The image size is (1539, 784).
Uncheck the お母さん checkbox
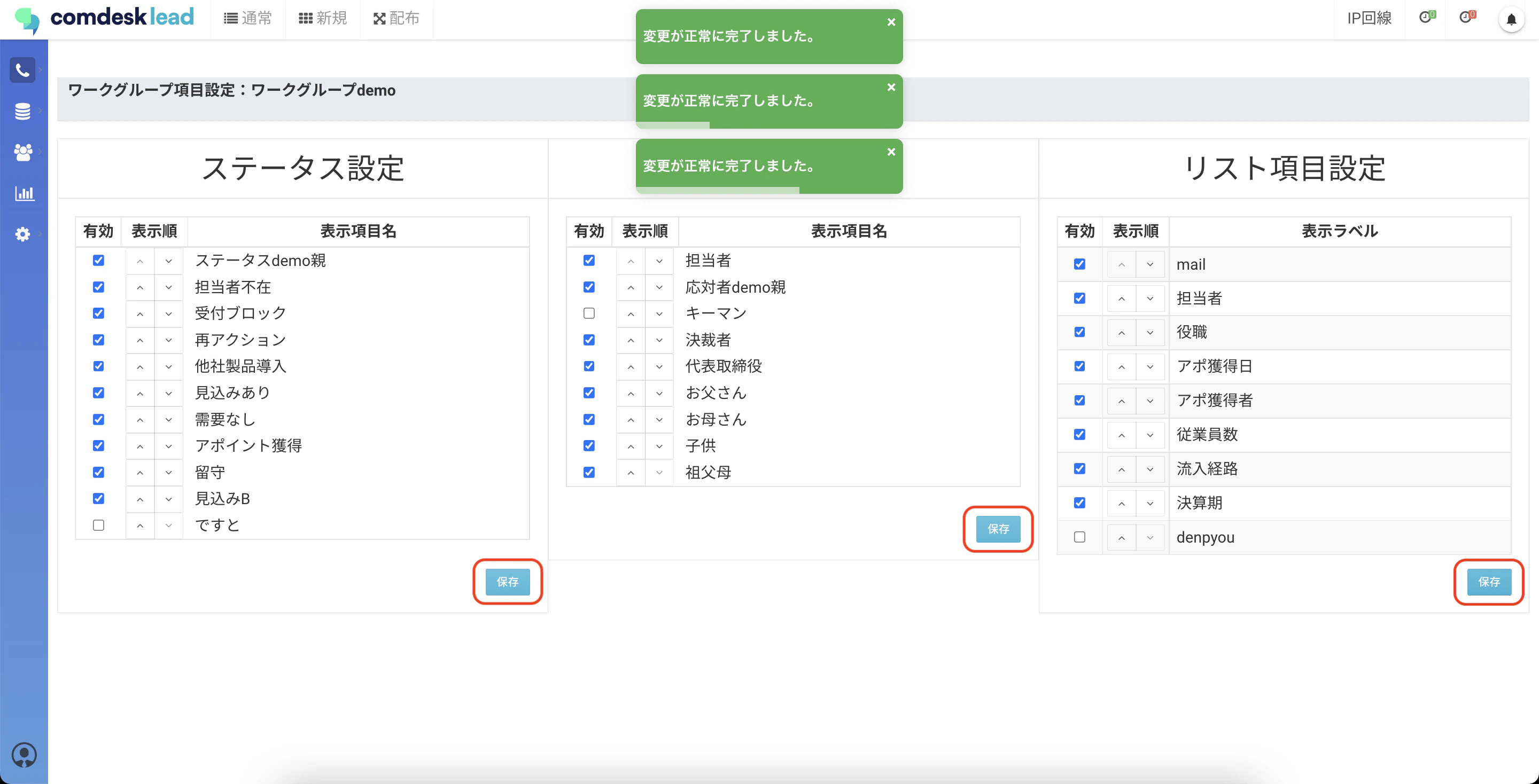click(x=589, y=419)
